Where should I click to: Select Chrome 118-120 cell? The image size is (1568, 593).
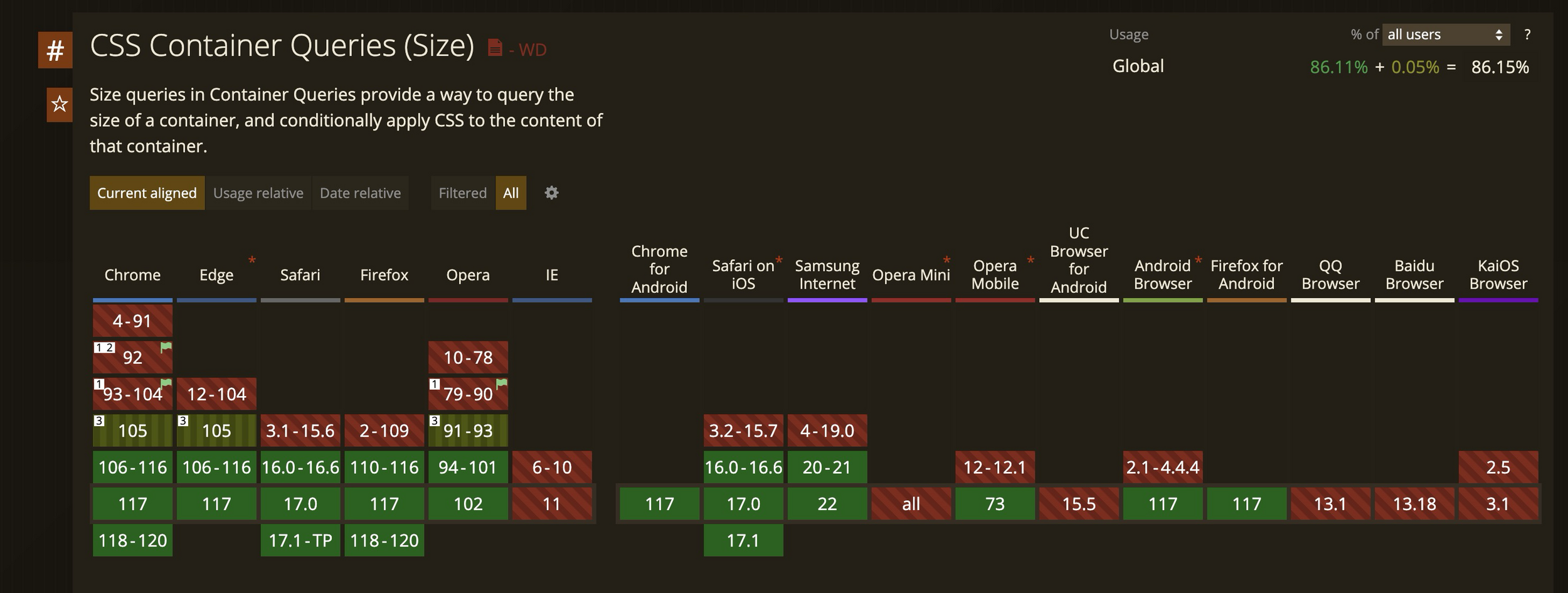point(132,540)
